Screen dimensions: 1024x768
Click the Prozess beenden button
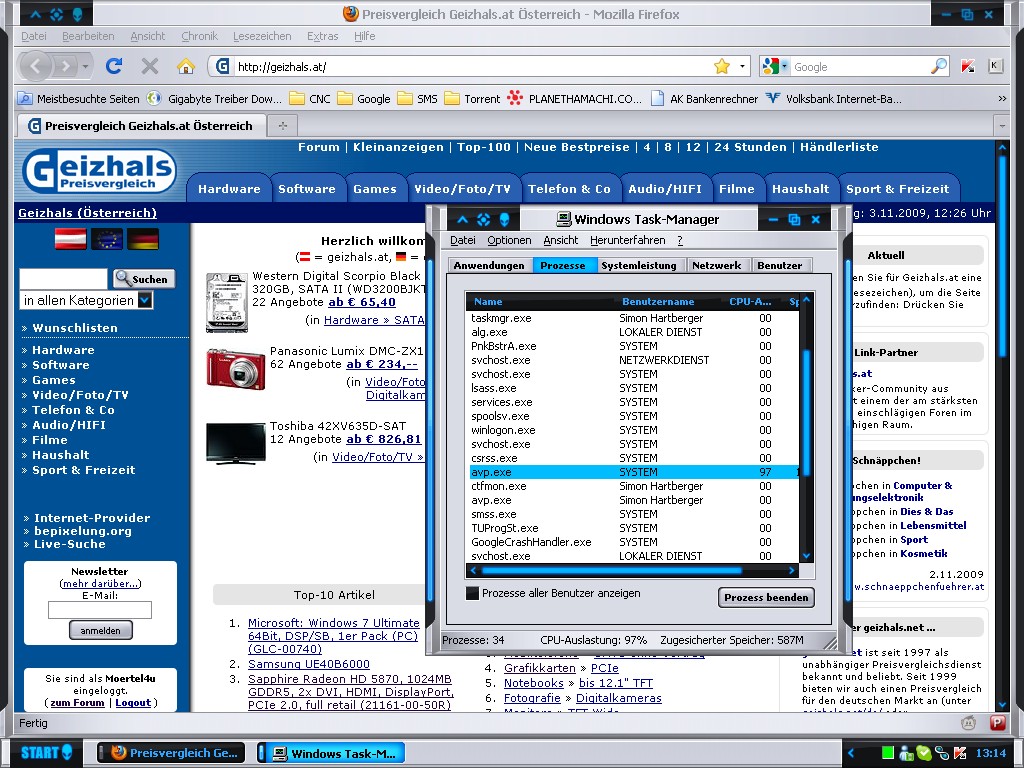(766, 597)
